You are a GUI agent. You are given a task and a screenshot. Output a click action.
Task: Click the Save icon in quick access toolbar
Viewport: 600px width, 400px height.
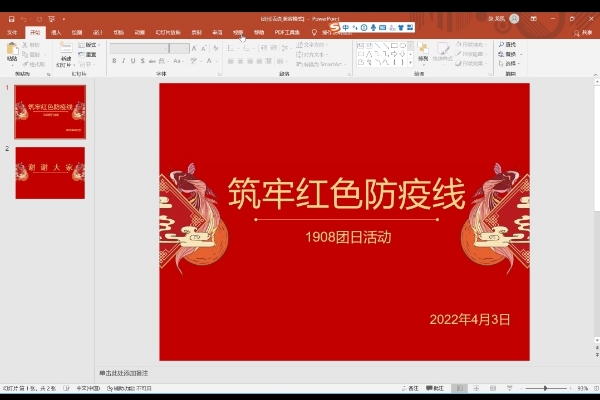click(9, 18)
